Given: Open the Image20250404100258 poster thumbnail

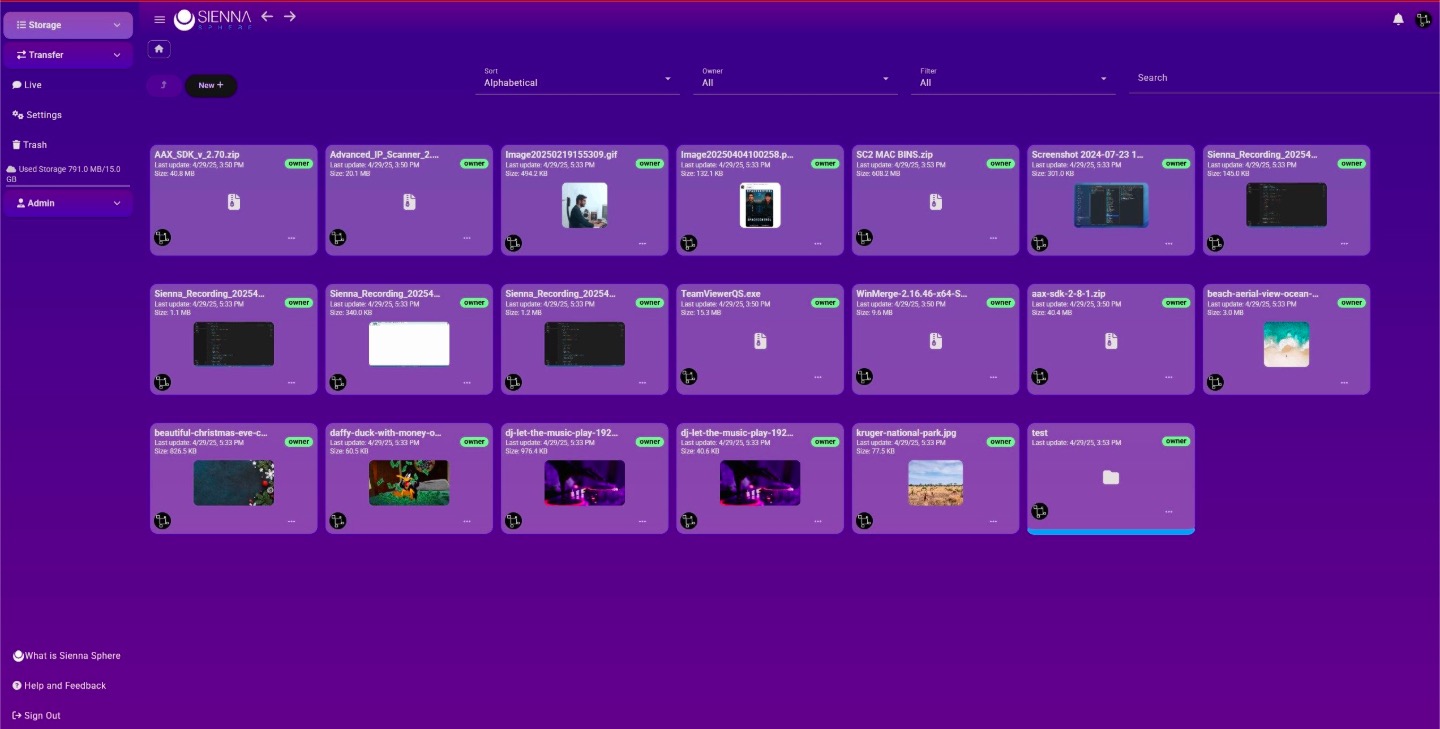Looking at the screenshot, I should [x=760, y=204].
